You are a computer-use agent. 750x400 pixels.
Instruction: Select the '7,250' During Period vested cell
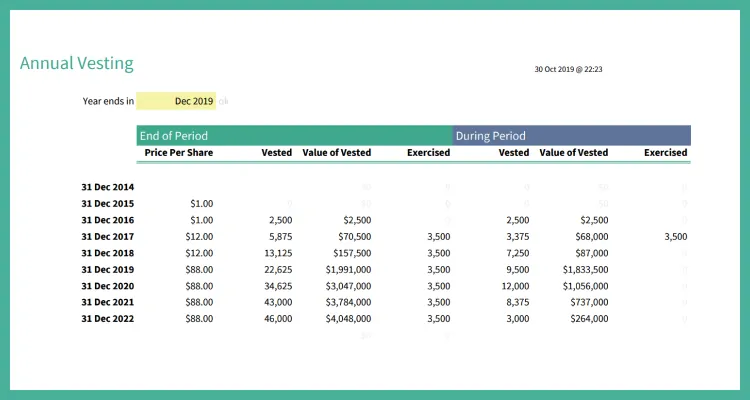tap(518, 253)
